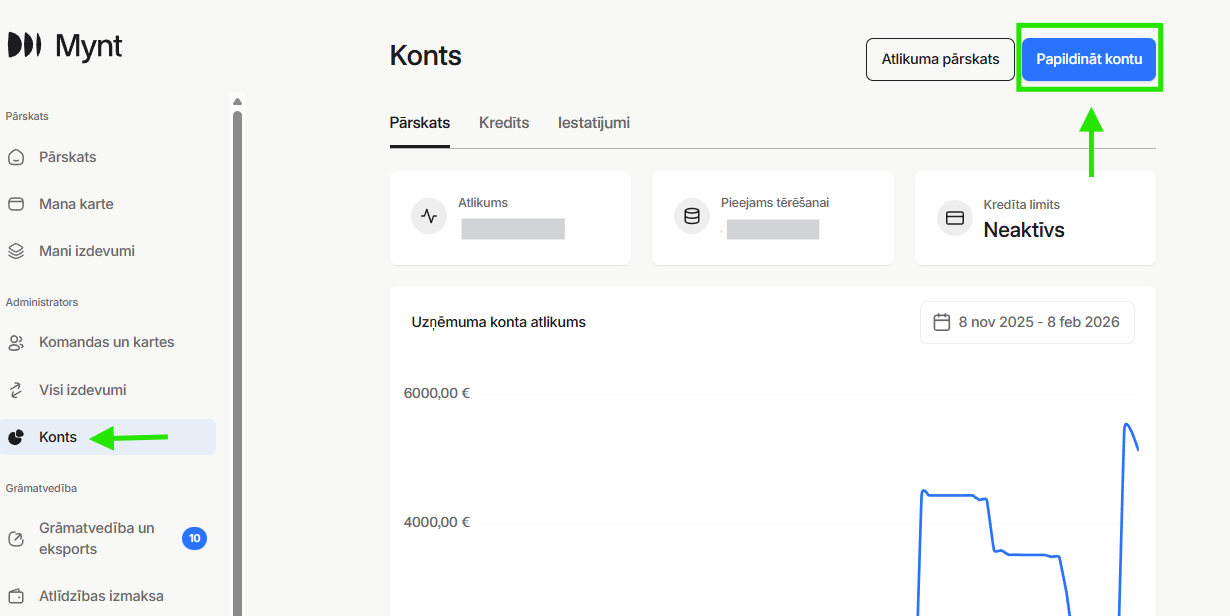1230x616 pixels.
Task: Click the Atlikuma pārskats button
Action: point(939,59)
